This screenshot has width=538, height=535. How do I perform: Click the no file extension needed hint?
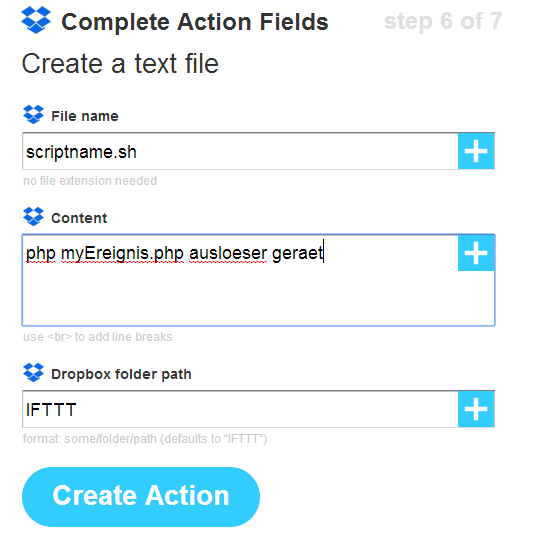(x=90, y=181)
